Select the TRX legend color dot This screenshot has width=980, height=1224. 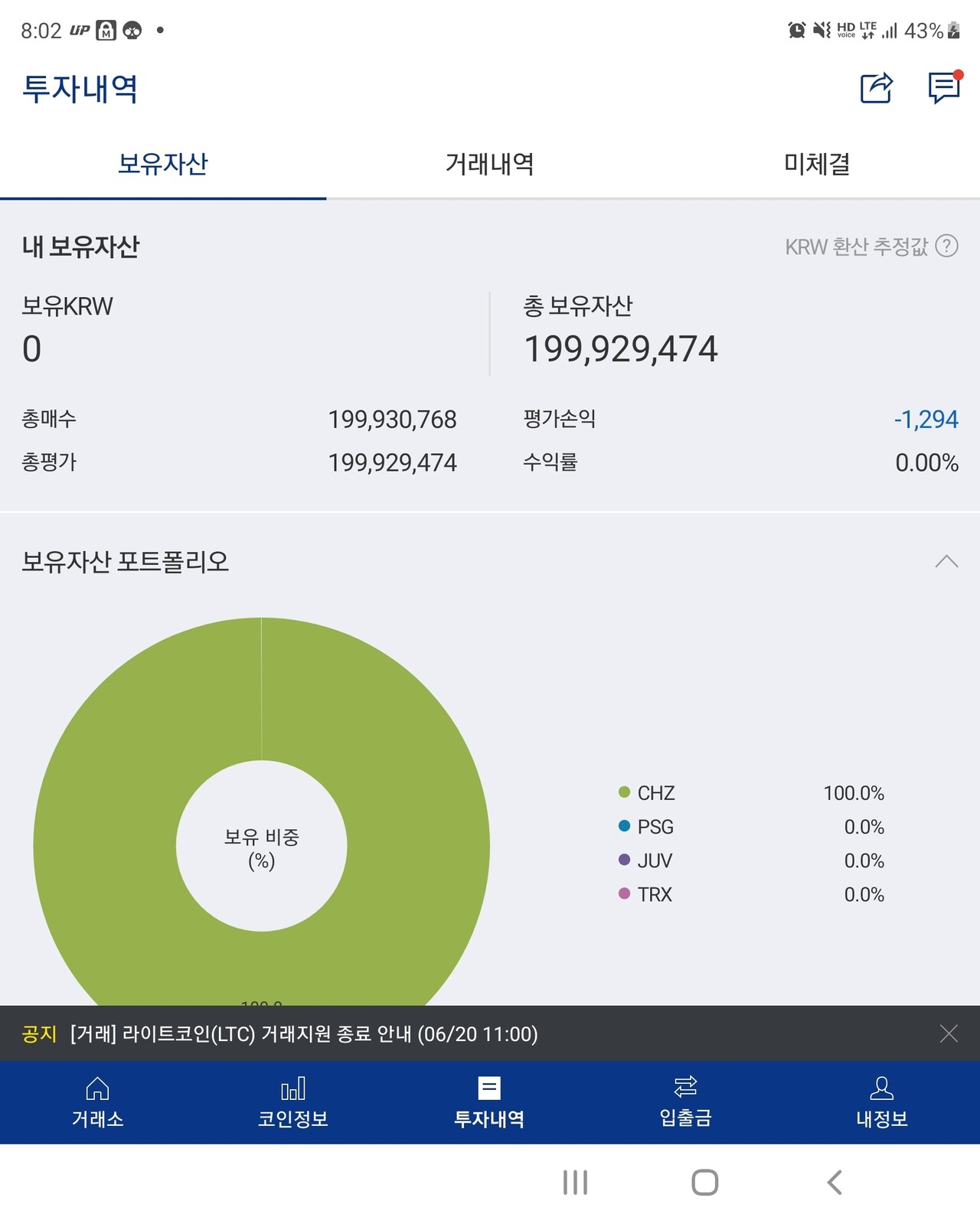point(624,893)
